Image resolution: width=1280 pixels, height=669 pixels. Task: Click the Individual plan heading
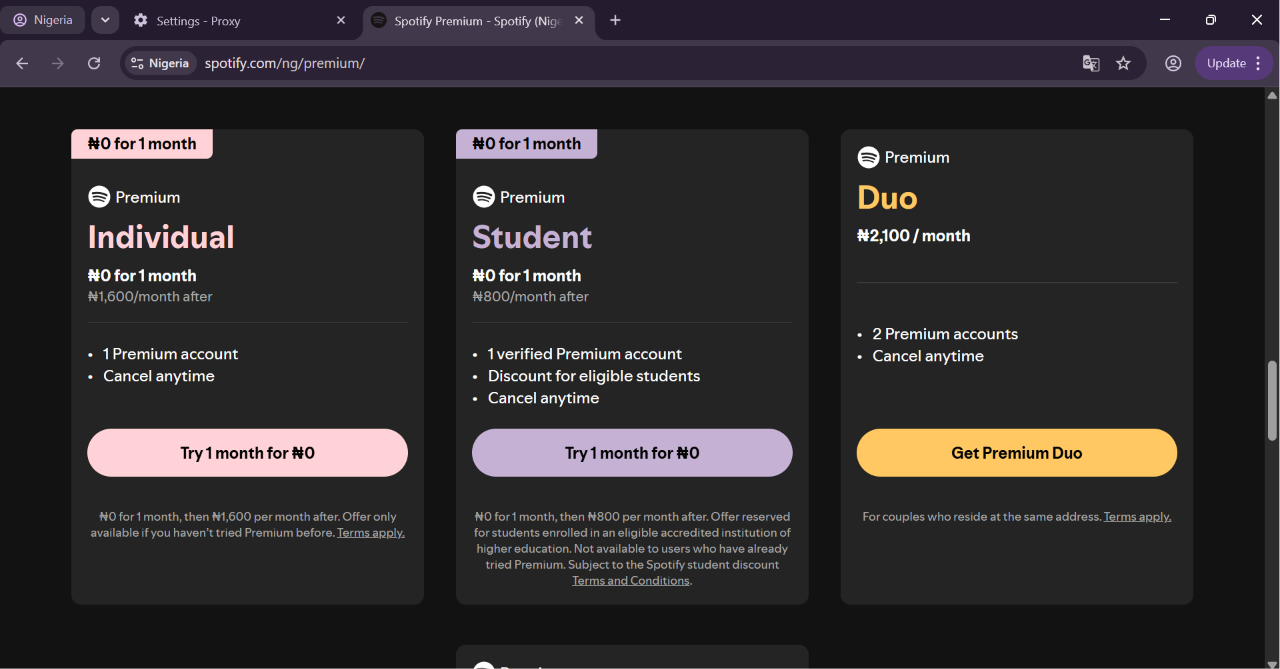[x=161, y=237]
